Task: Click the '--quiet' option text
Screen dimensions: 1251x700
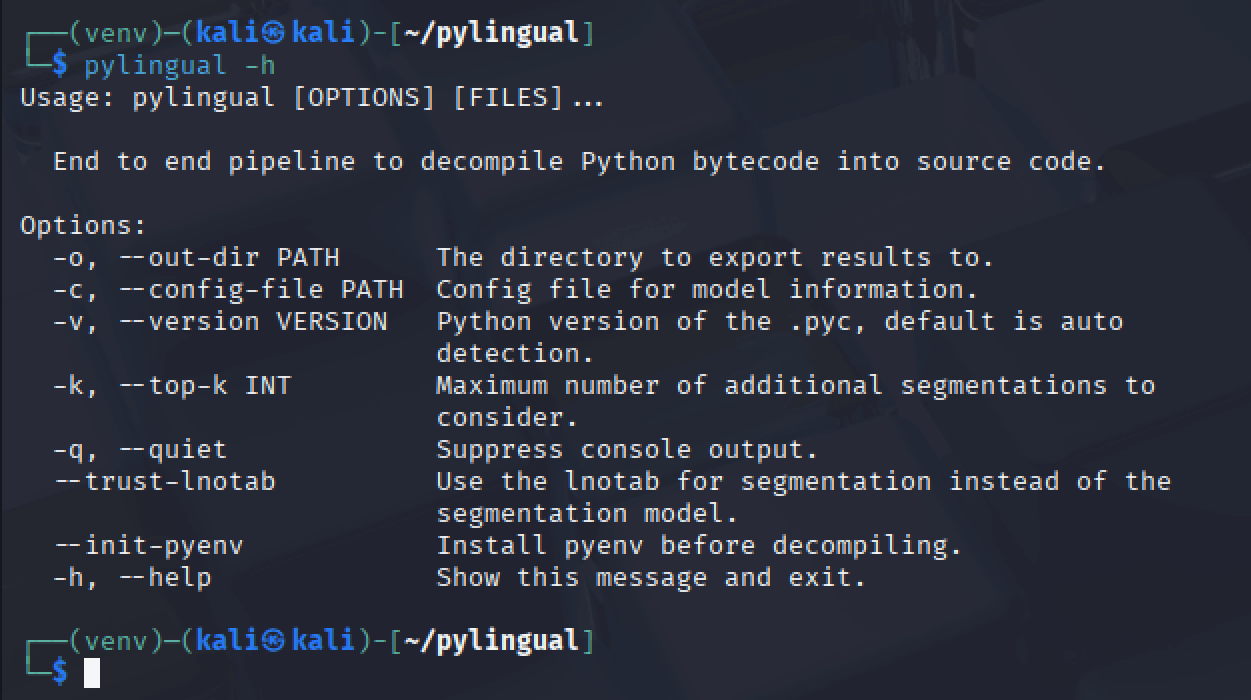Action: (x=173, y=449)
